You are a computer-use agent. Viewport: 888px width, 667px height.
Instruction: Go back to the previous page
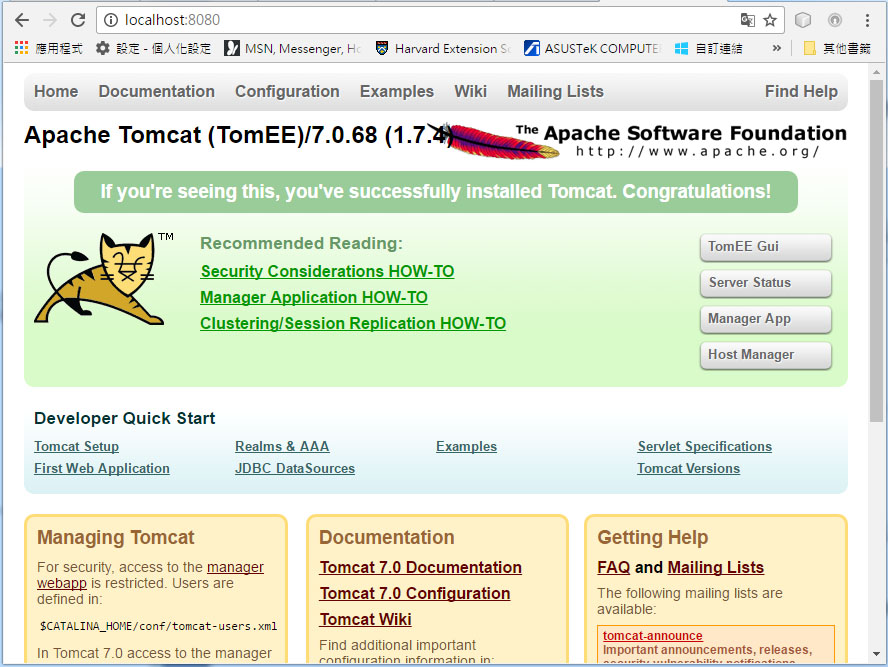(22, 20)
